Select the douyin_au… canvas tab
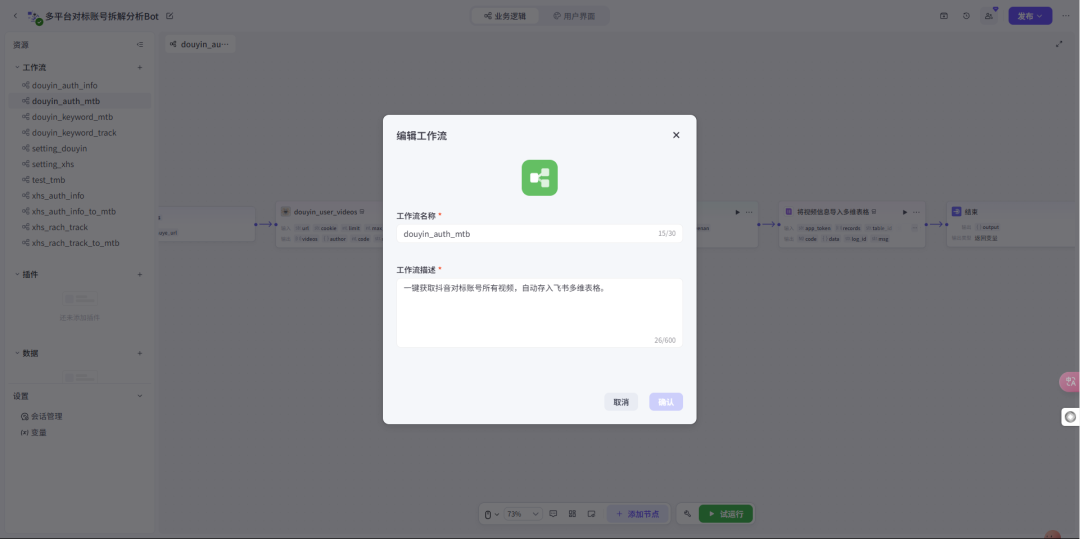This screenshot has height=539, width=1080. pos(200,44)
